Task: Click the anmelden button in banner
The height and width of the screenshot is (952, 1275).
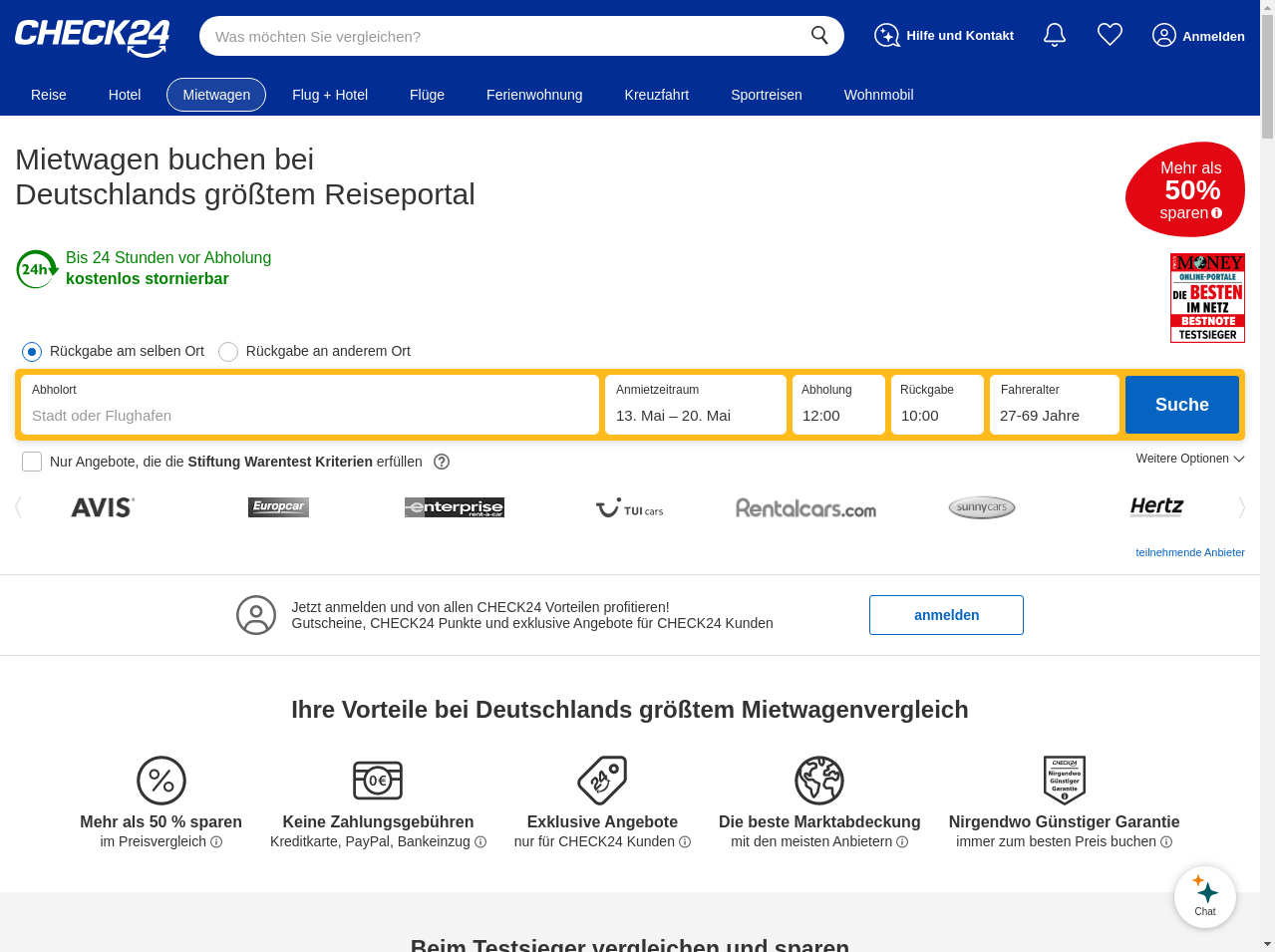Action: pos(946,615)
